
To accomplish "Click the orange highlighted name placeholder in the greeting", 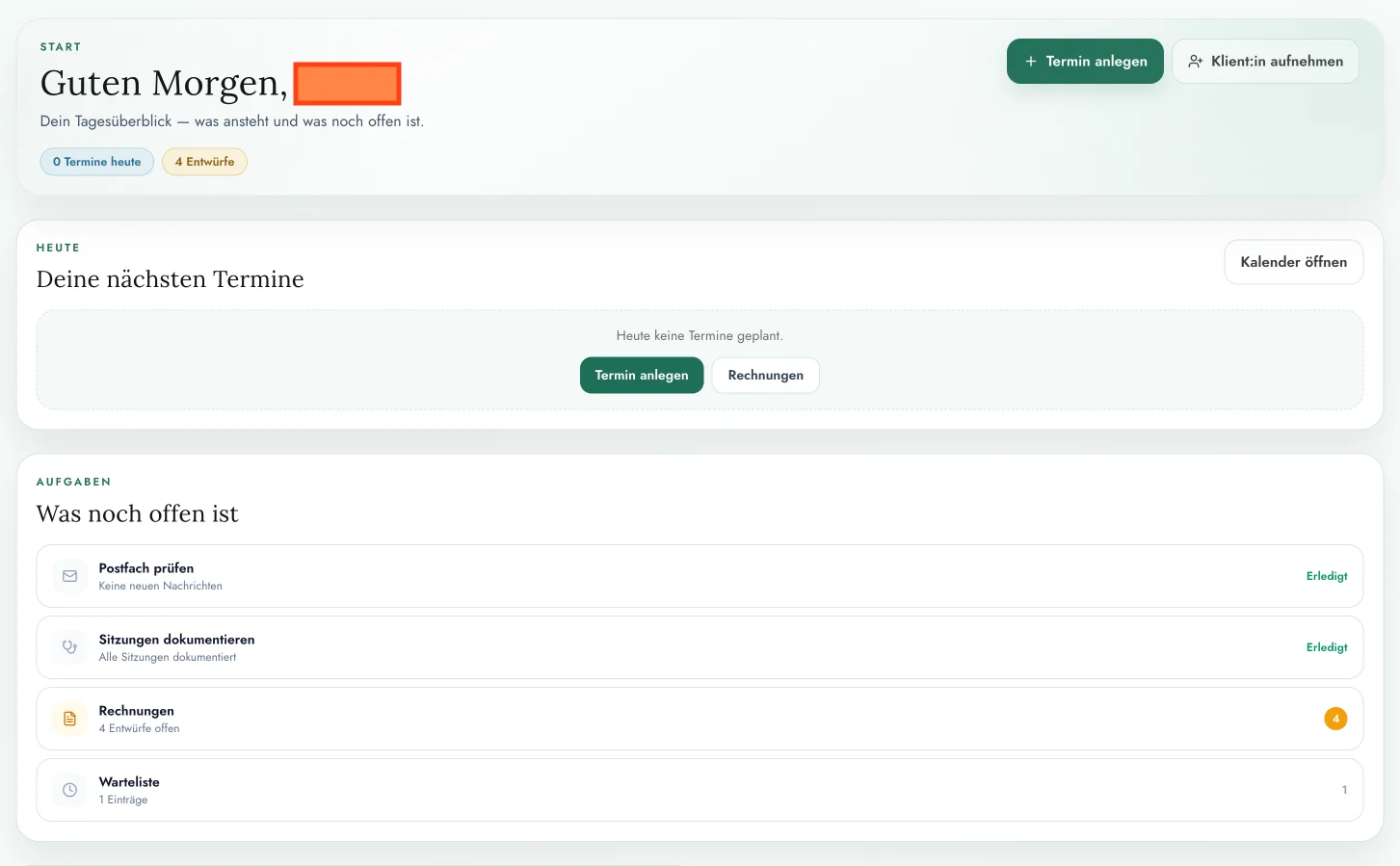I will (x=348, y=83).
